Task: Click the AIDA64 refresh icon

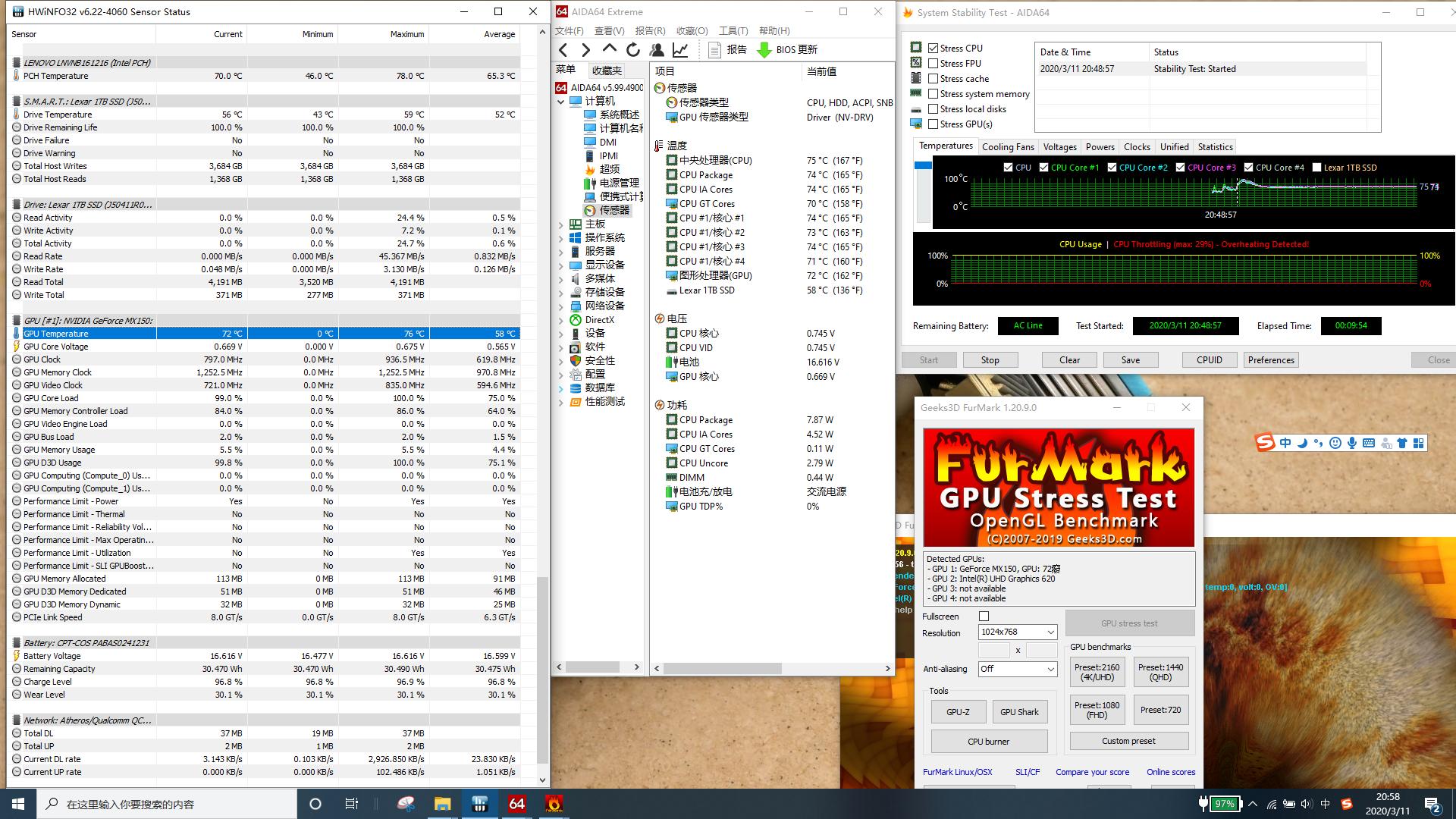Action: point(632,50)
